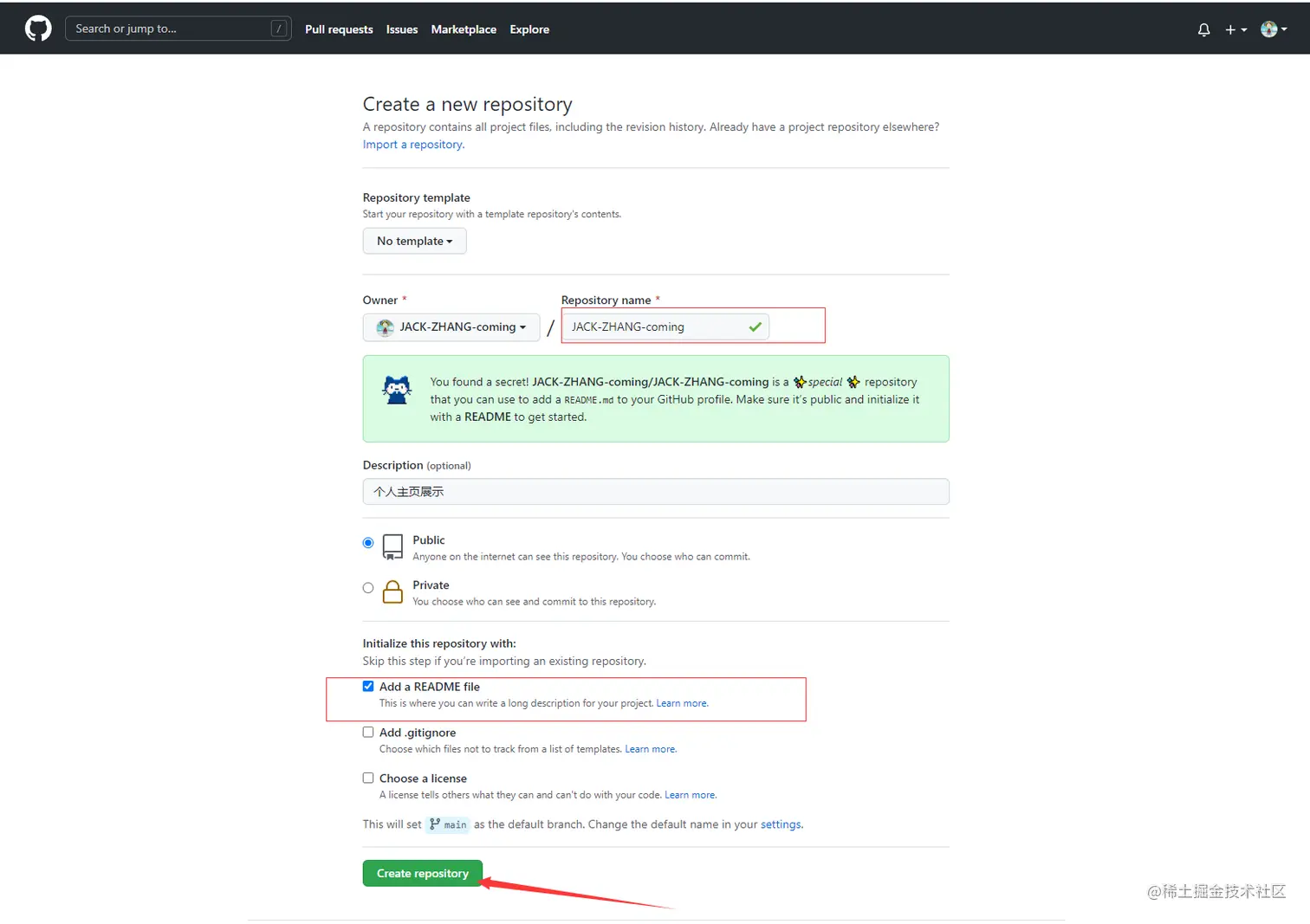The height and width of the screenshot is (924, 1310).
Task: Expand the No template dropdown
Action: tap(414, 241)
